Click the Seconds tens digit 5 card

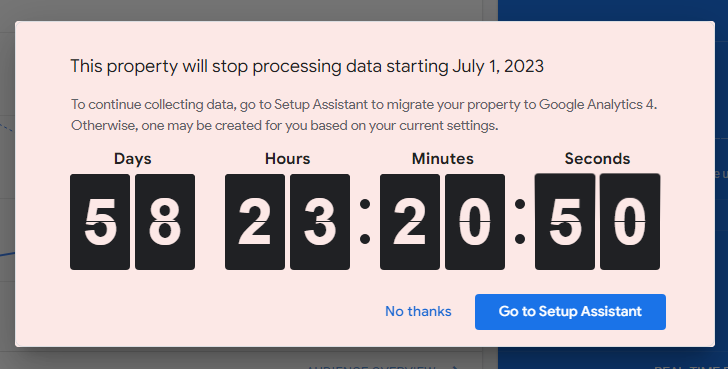click(x=565, y=222)
